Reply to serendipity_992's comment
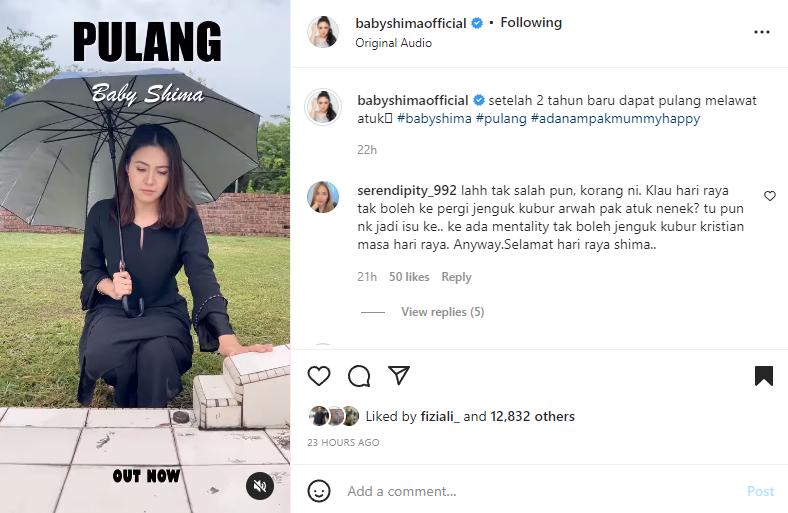Image resolution: width=788 pixels, height=513 pixels. coord(456,277)
